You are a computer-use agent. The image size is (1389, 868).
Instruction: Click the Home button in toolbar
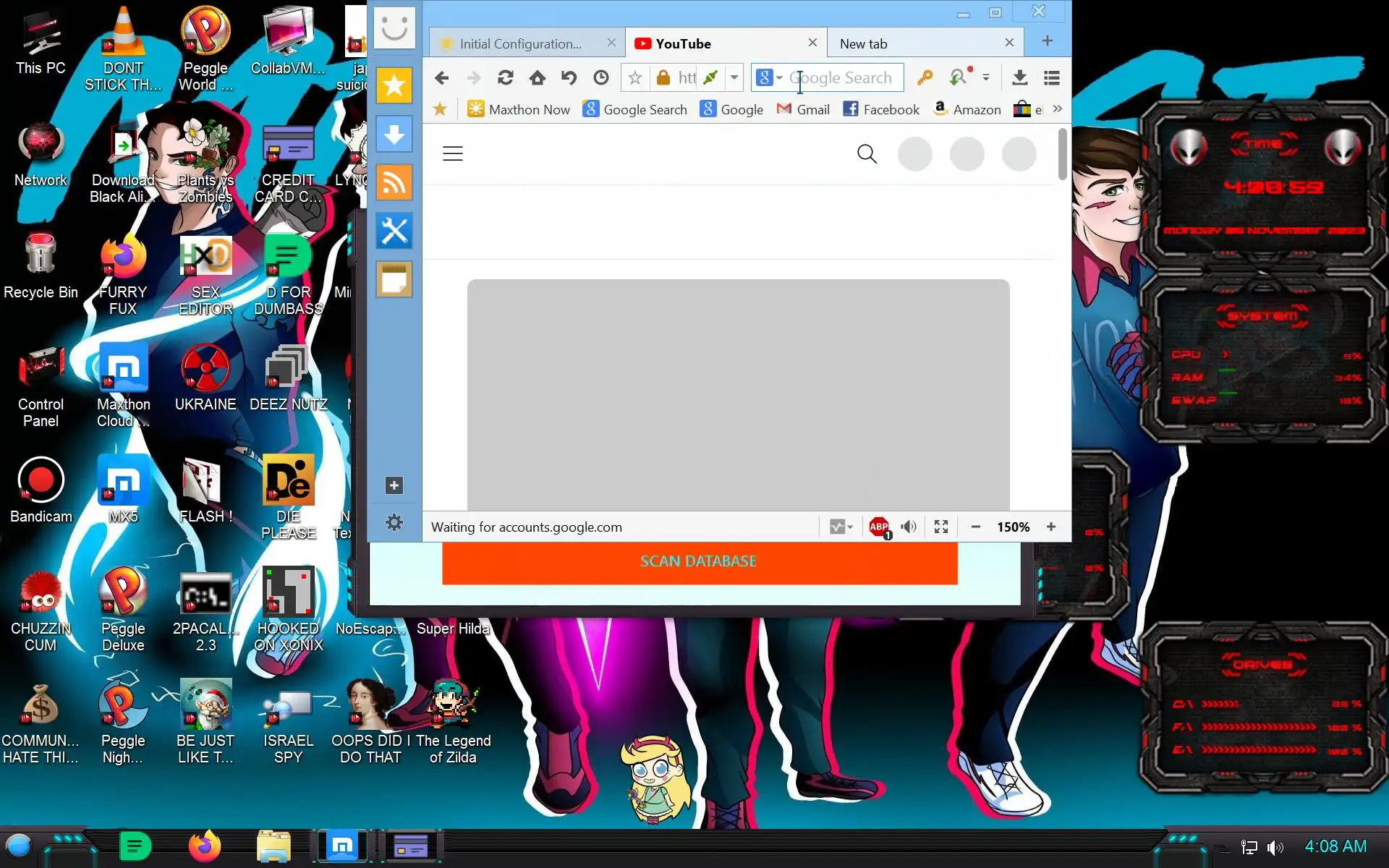point(537,77)
